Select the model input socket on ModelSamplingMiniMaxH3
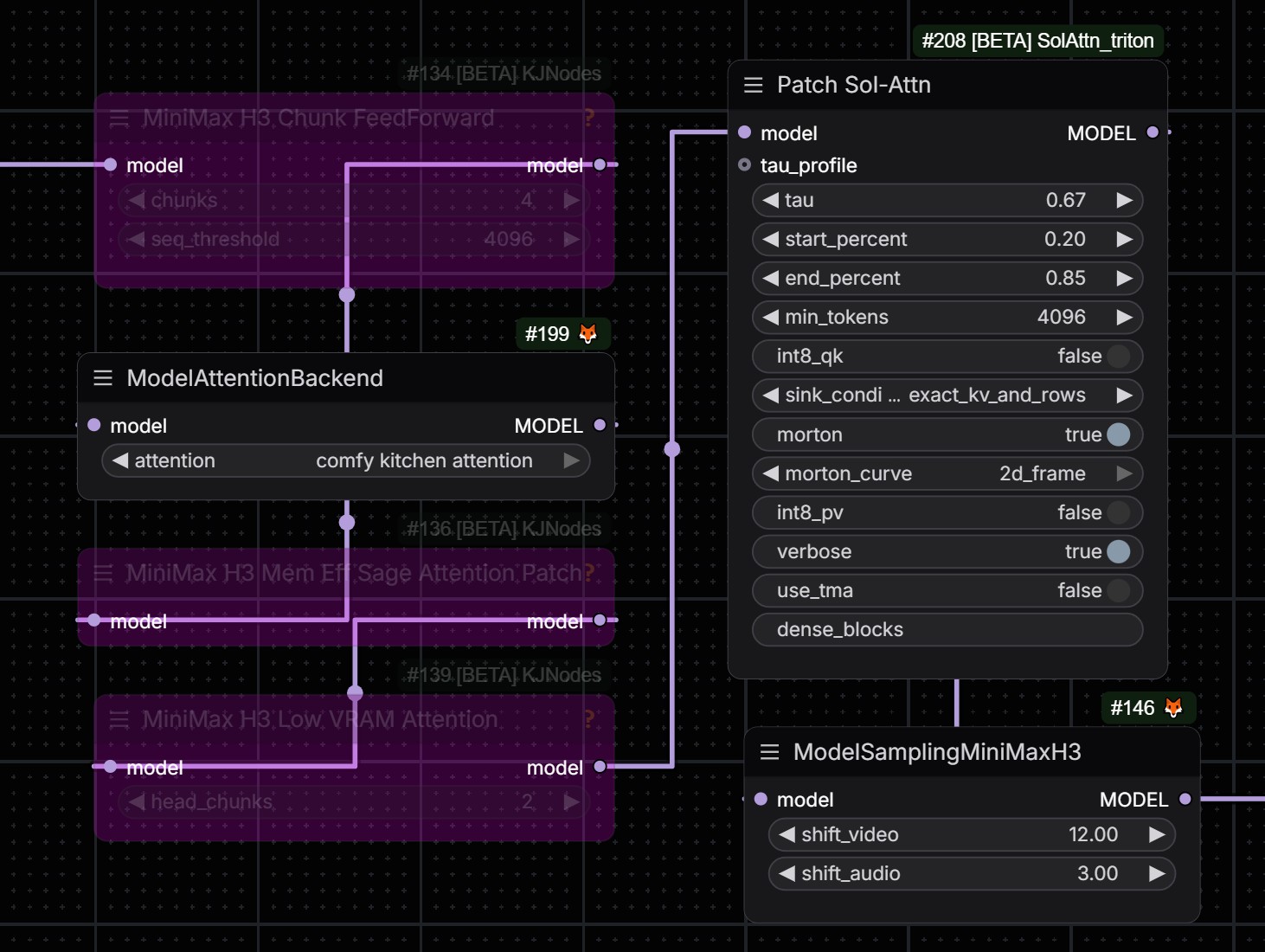 [x=761, y=799]
